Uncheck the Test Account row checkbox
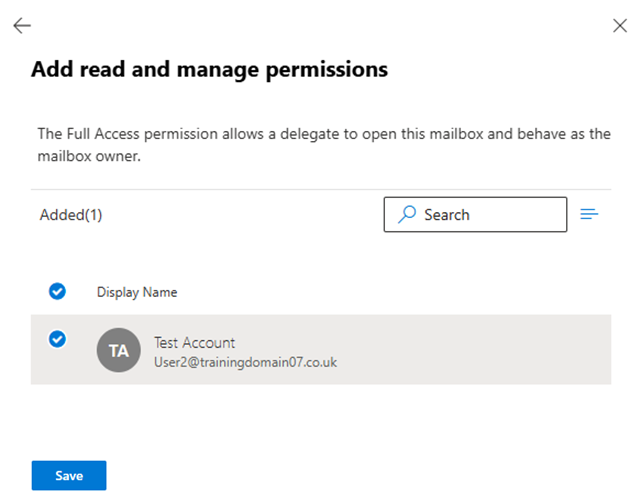 point(57,339)
